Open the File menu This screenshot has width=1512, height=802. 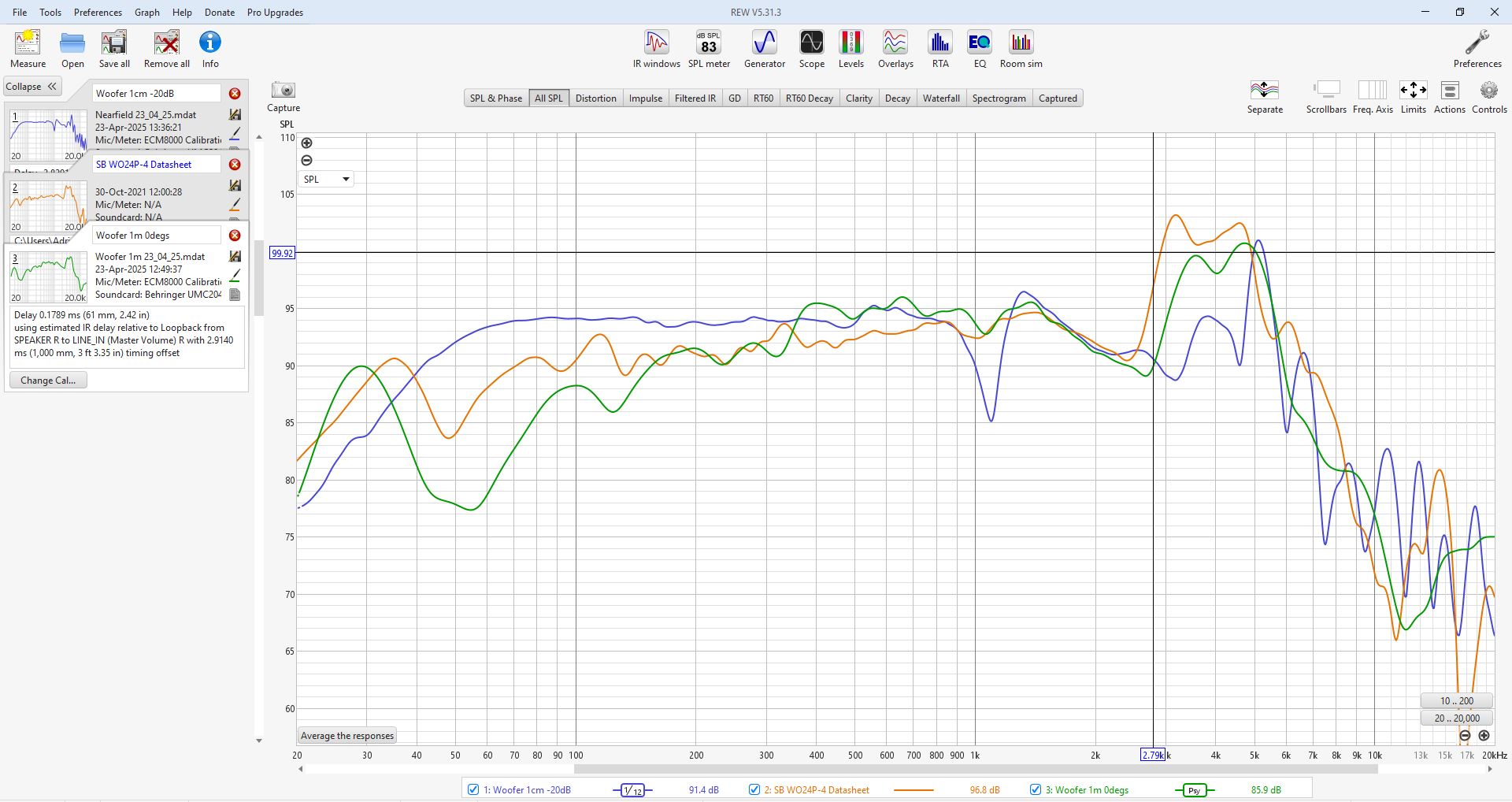tap(20, 12)
